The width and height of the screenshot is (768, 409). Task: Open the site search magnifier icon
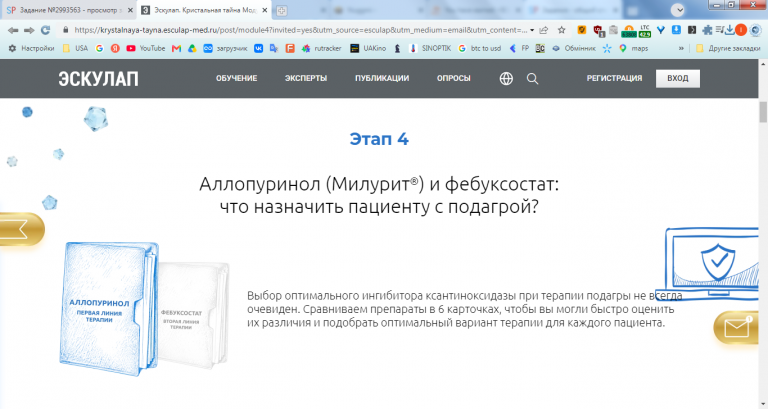click(x=532, y=79)
